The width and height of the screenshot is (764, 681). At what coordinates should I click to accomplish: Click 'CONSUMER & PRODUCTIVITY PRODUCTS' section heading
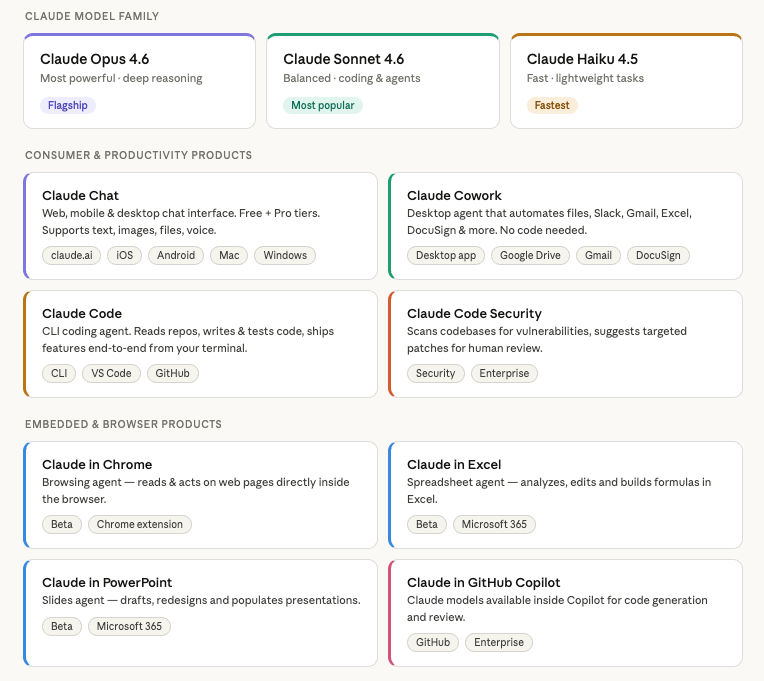click(138, 155)
